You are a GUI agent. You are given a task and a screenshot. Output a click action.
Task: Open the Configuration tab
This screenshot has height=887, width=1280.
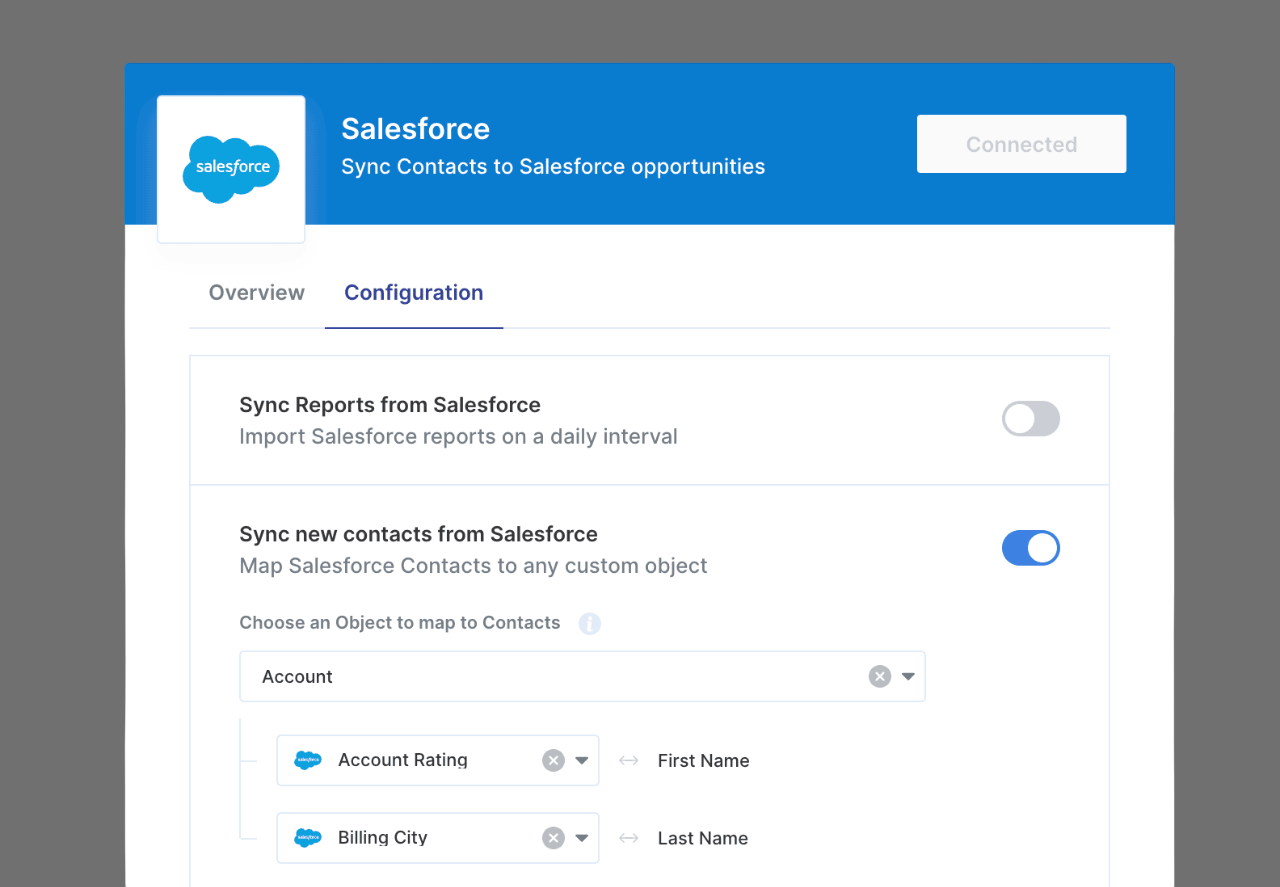point(414,292)
